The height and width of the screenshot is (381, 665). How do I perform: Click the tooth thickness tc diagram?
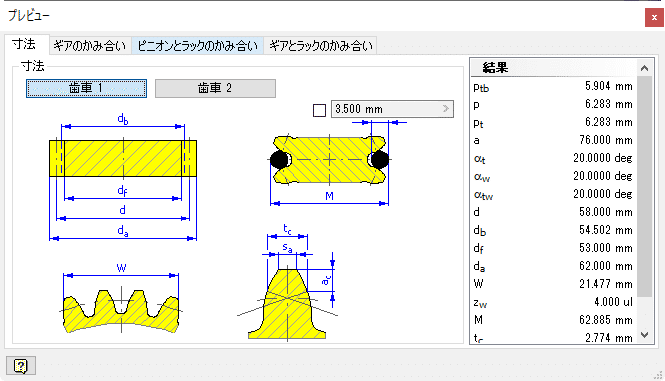pyautogui.click(x=288, y=283)
